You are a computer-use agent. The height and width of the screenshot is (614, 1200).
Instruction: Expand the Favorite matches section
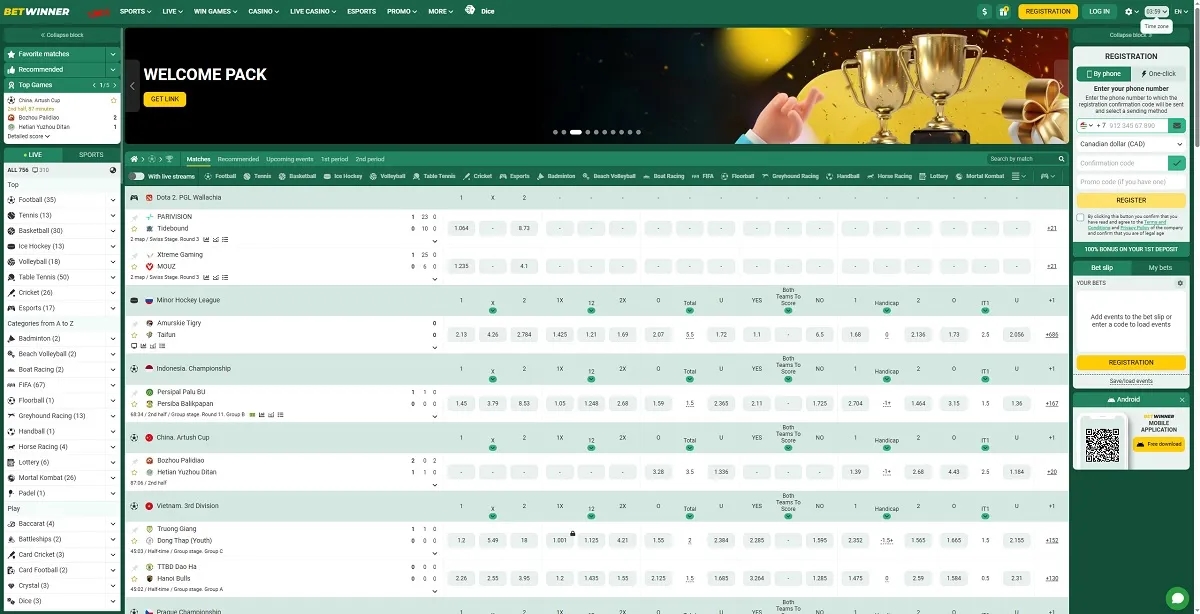click(x=112, y=54)
